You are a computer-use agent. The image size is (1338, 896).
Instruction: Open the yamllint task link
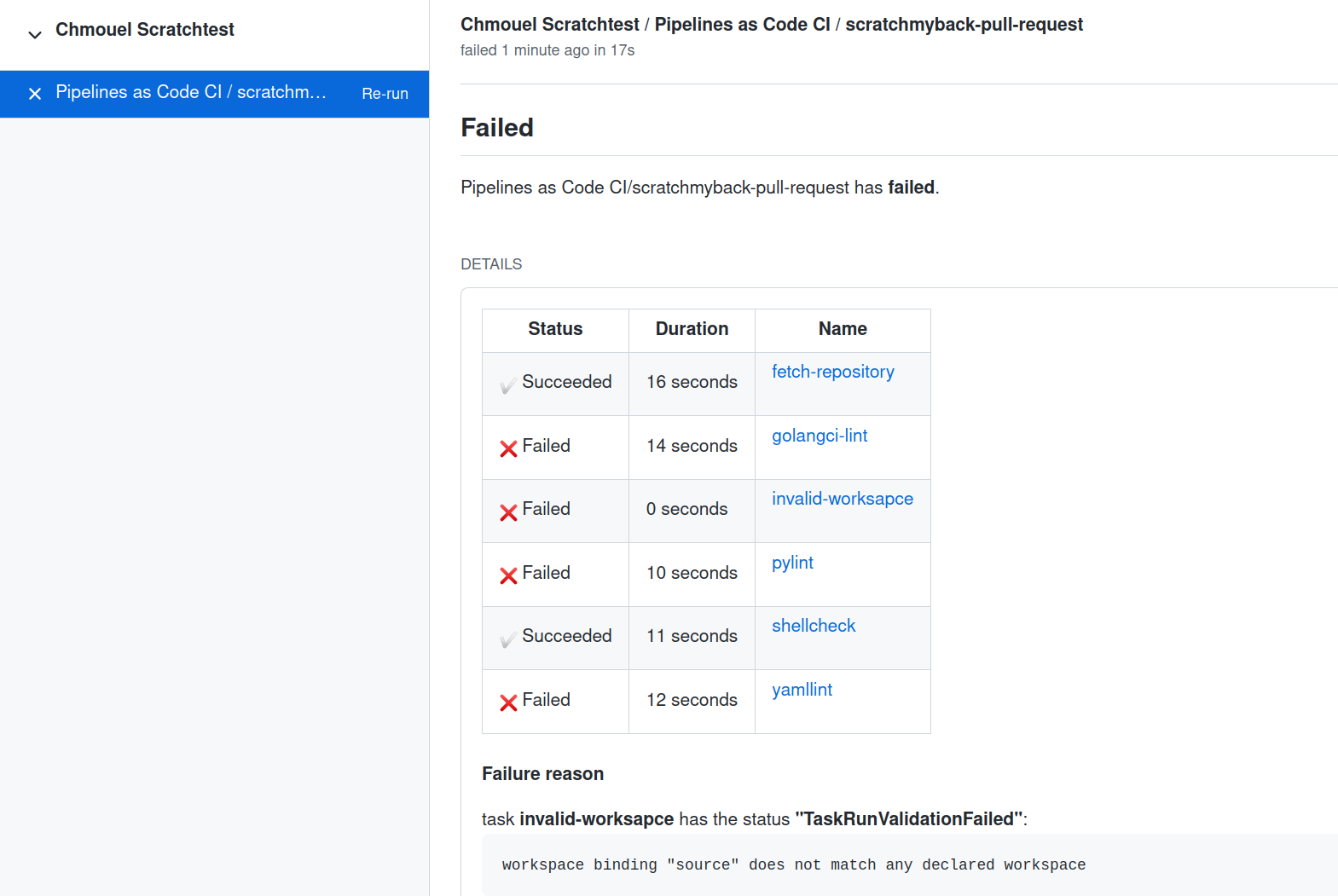pyautogui.click(x=802, y=690)
